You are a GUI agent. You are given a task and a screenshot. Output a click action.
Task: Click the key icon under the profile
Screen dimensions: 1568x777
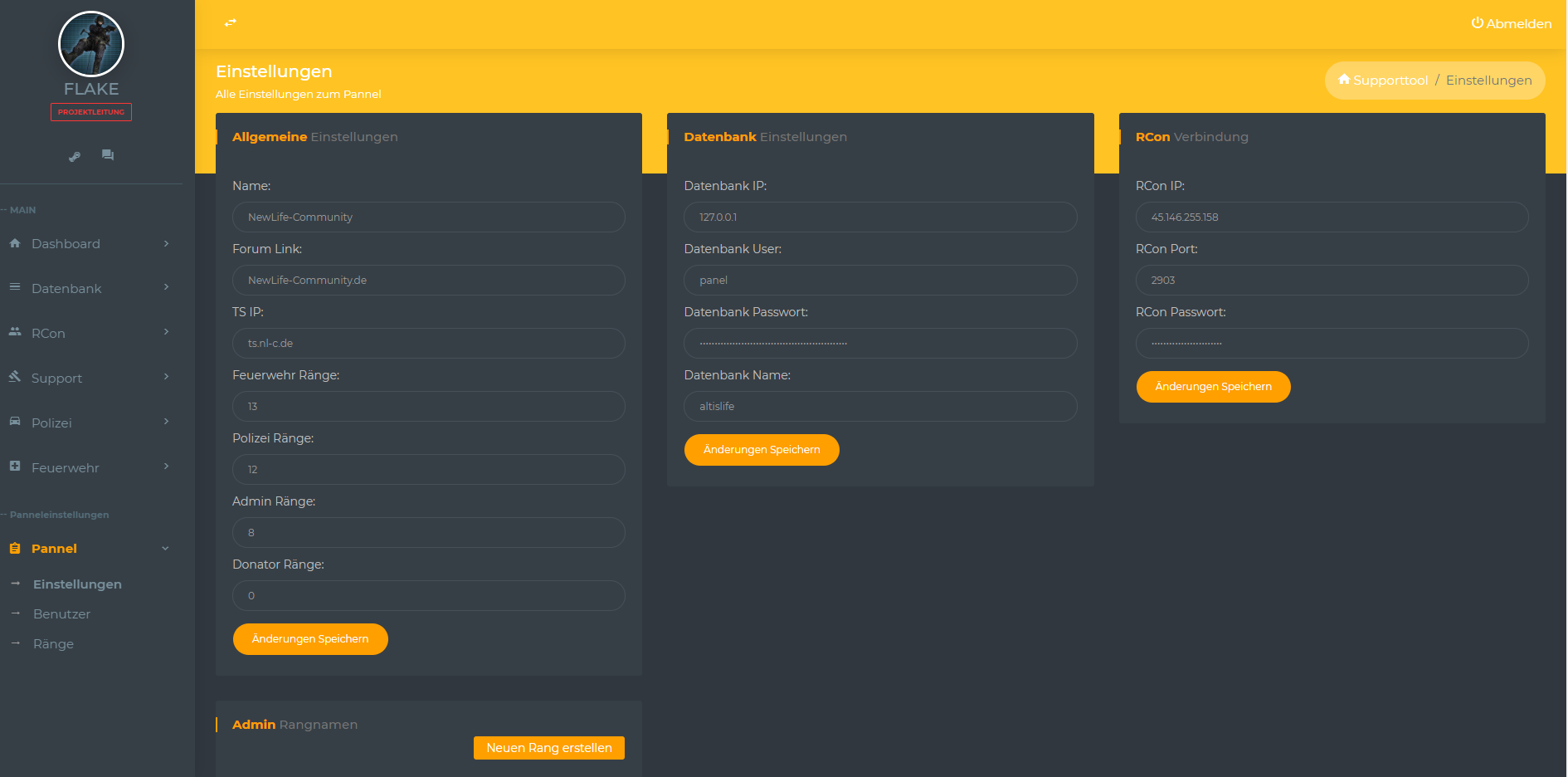[75, 156]
